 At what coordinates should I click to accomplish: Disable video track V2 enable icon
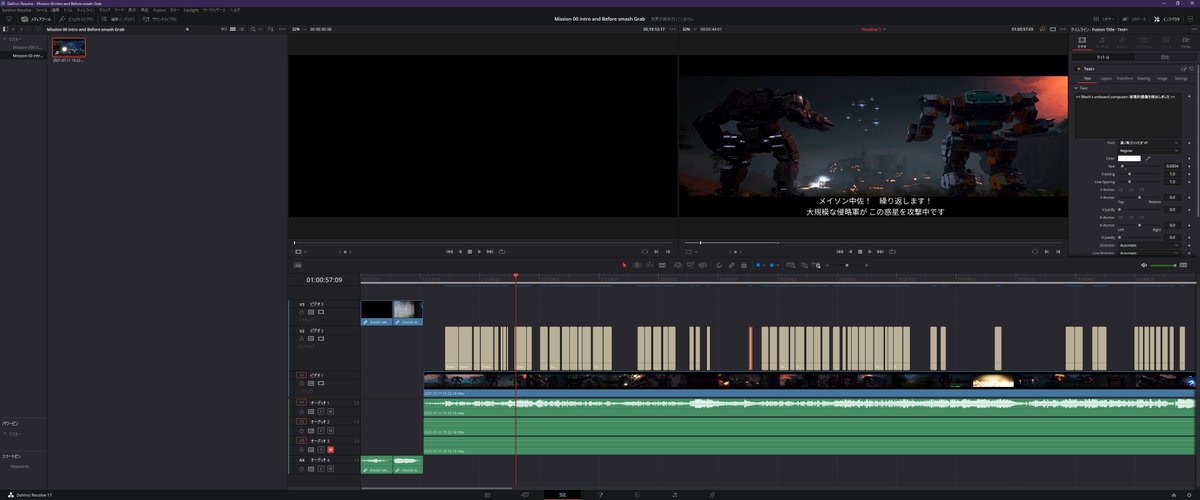[x=321, y=339]
